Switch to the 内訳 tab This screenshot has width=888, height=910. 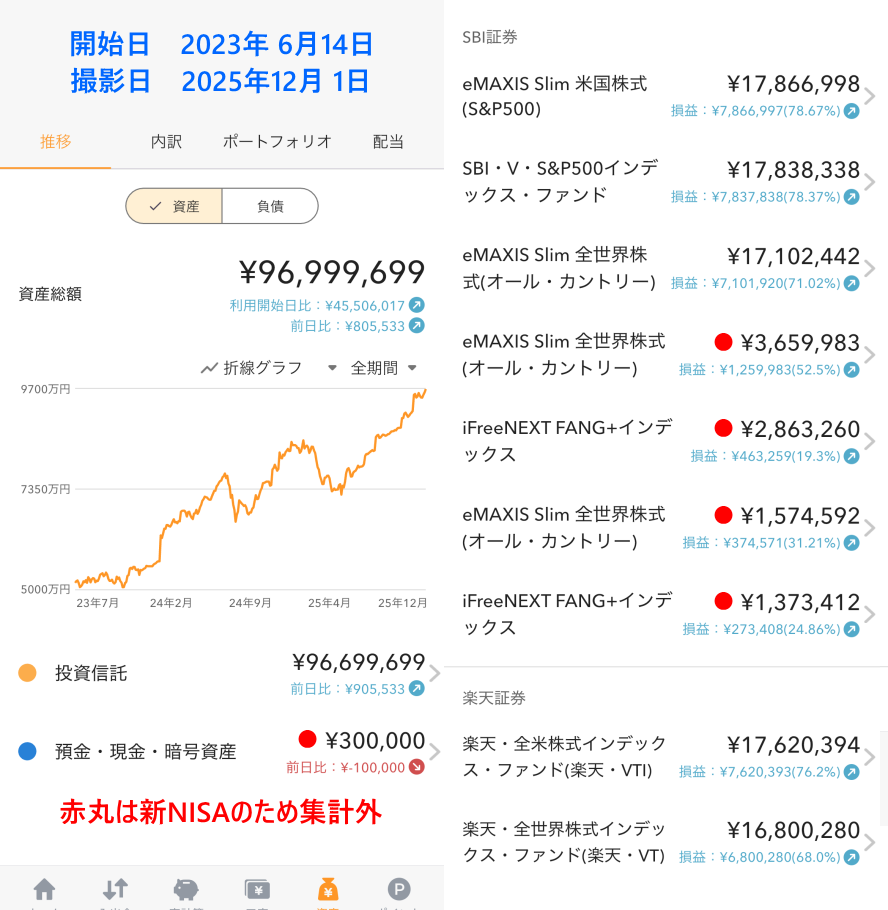166,142
